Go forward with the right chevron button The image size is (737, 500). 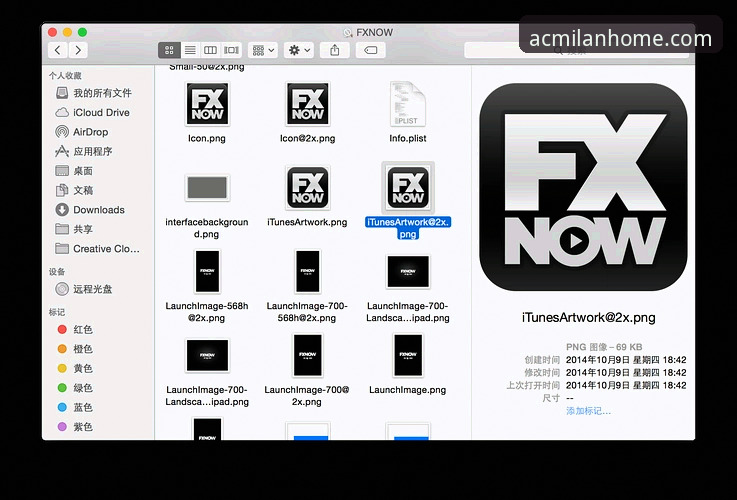coord(78,50)
